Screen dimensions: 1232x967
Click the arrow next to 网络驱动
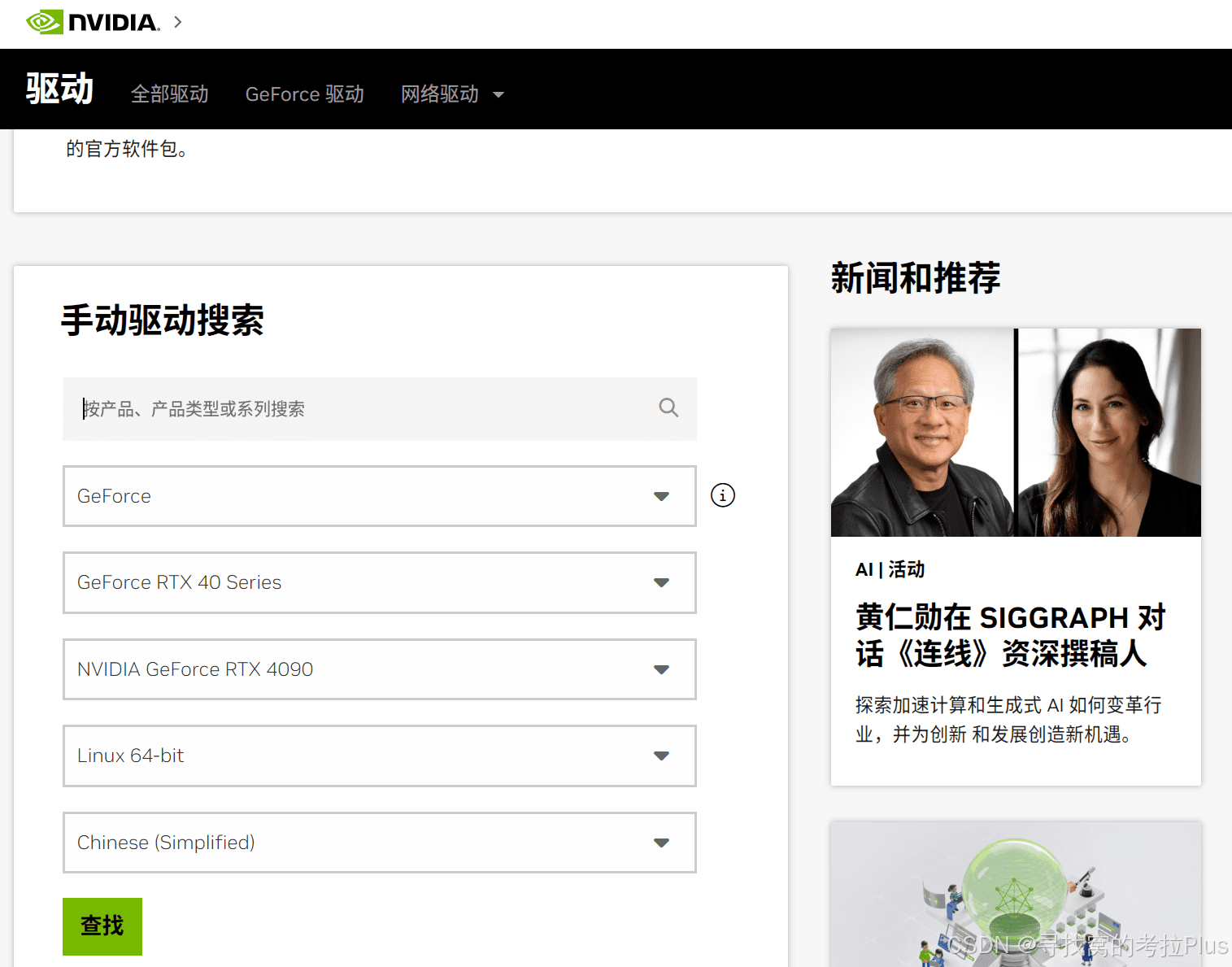[x=498, y=95]
